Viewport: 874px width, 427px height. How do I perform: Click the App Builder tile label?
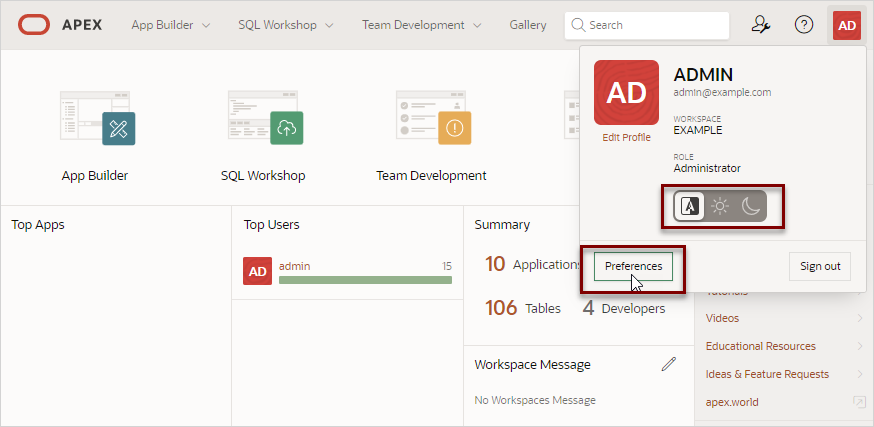point(95,176)
